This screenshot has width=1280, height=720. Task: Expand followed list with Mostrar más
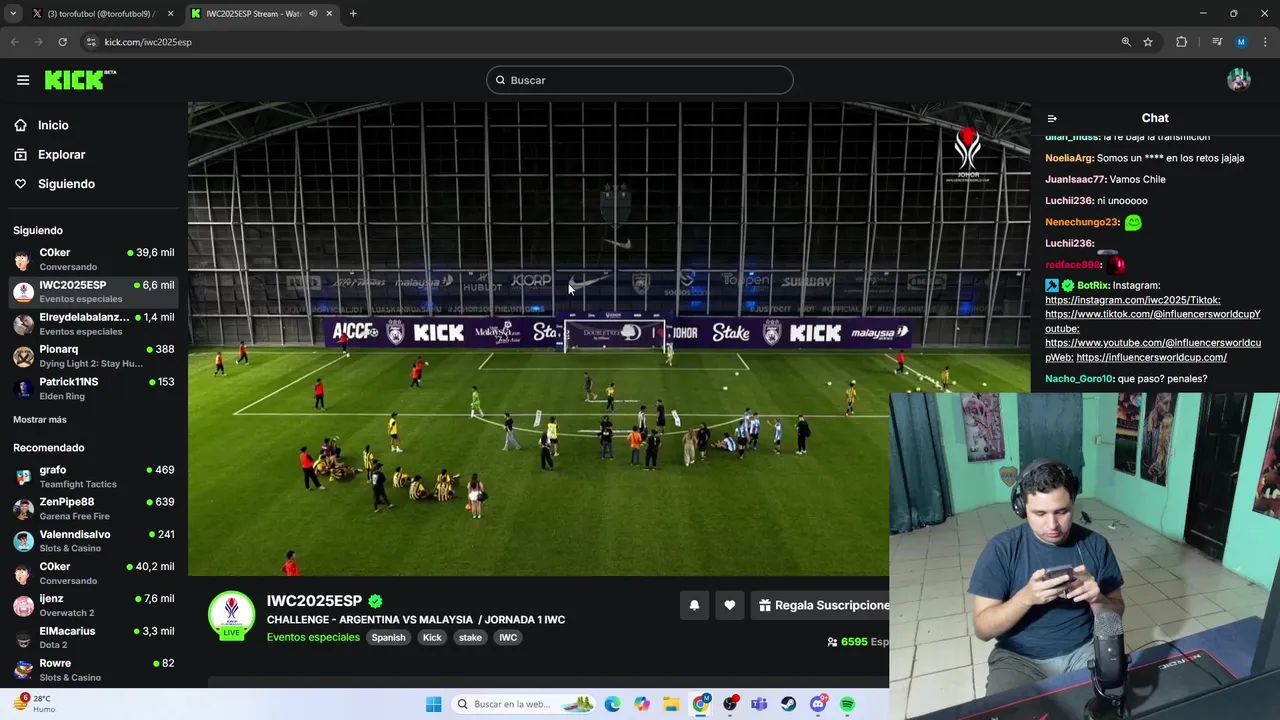click(40, 420)
